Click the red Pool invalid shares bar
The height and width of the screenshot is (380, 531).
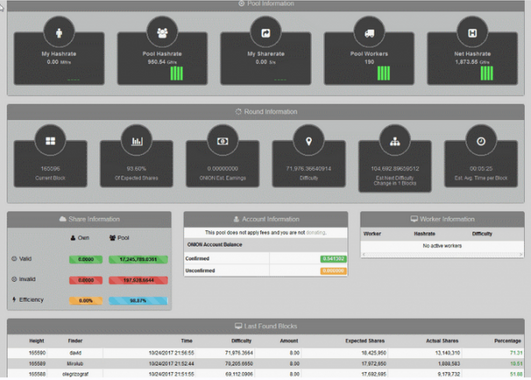138,280
